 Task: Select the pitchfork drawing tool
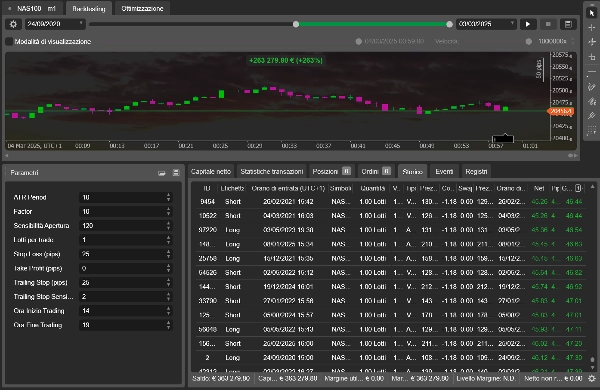[x=592, y=116]
